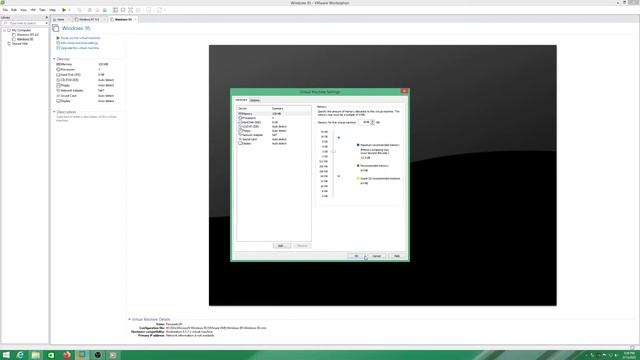Open the VM menu
640x360 pixels.
[33, 10]
